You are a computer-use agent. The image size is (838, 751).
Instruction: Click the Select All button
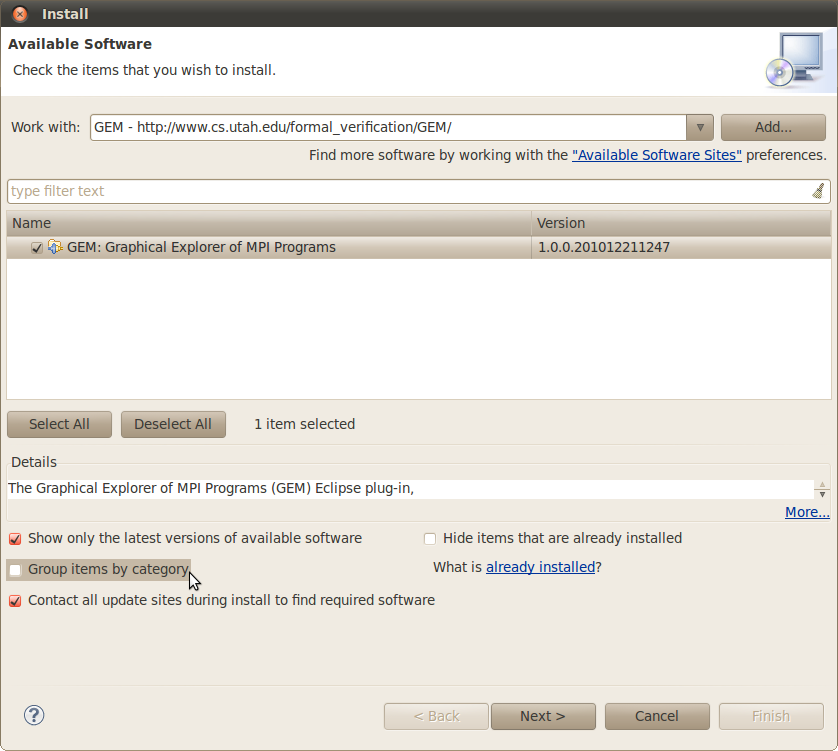[x=59, y=424]
